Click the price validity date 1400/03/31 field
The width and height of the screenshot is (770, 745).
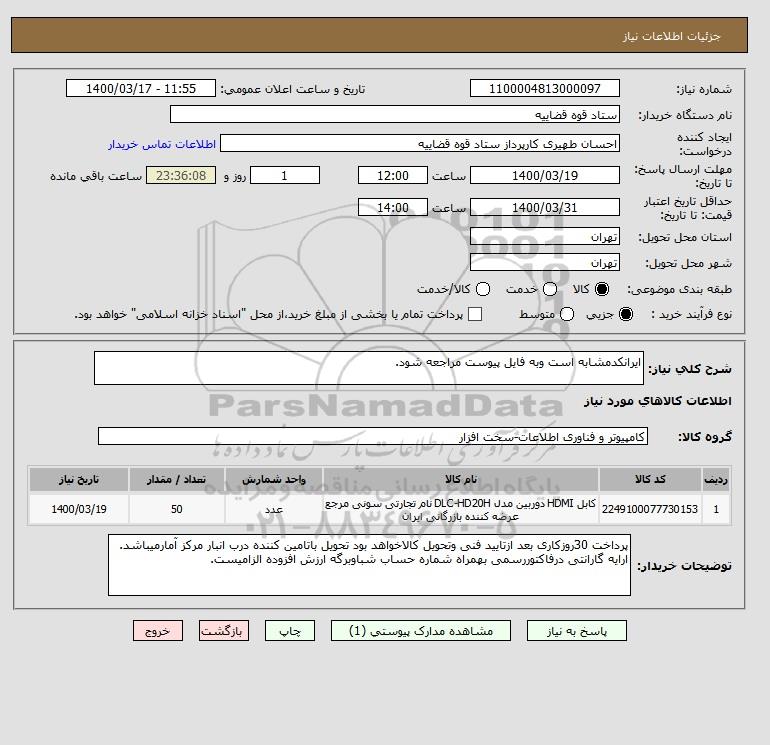click(x=545, y=207)
